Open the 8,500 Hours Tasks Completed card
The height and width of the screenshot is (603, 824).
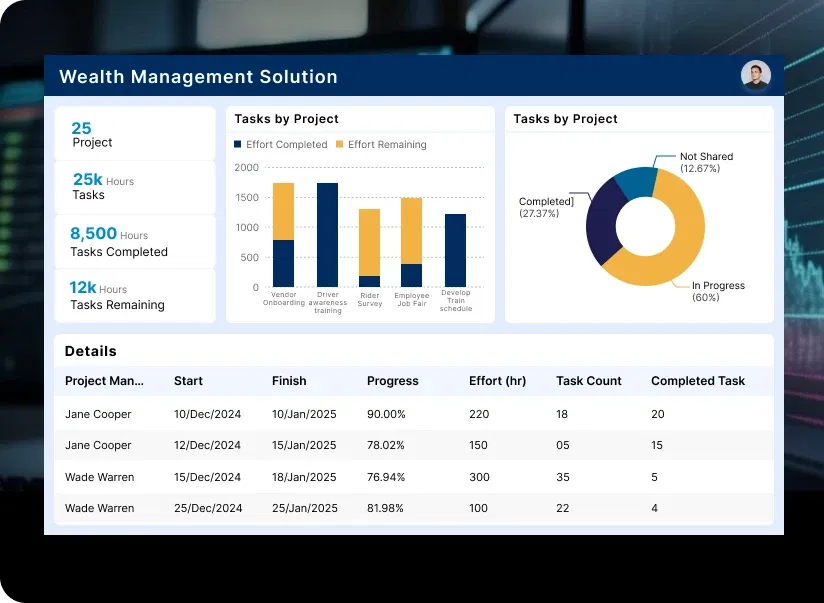click(134, 242)
